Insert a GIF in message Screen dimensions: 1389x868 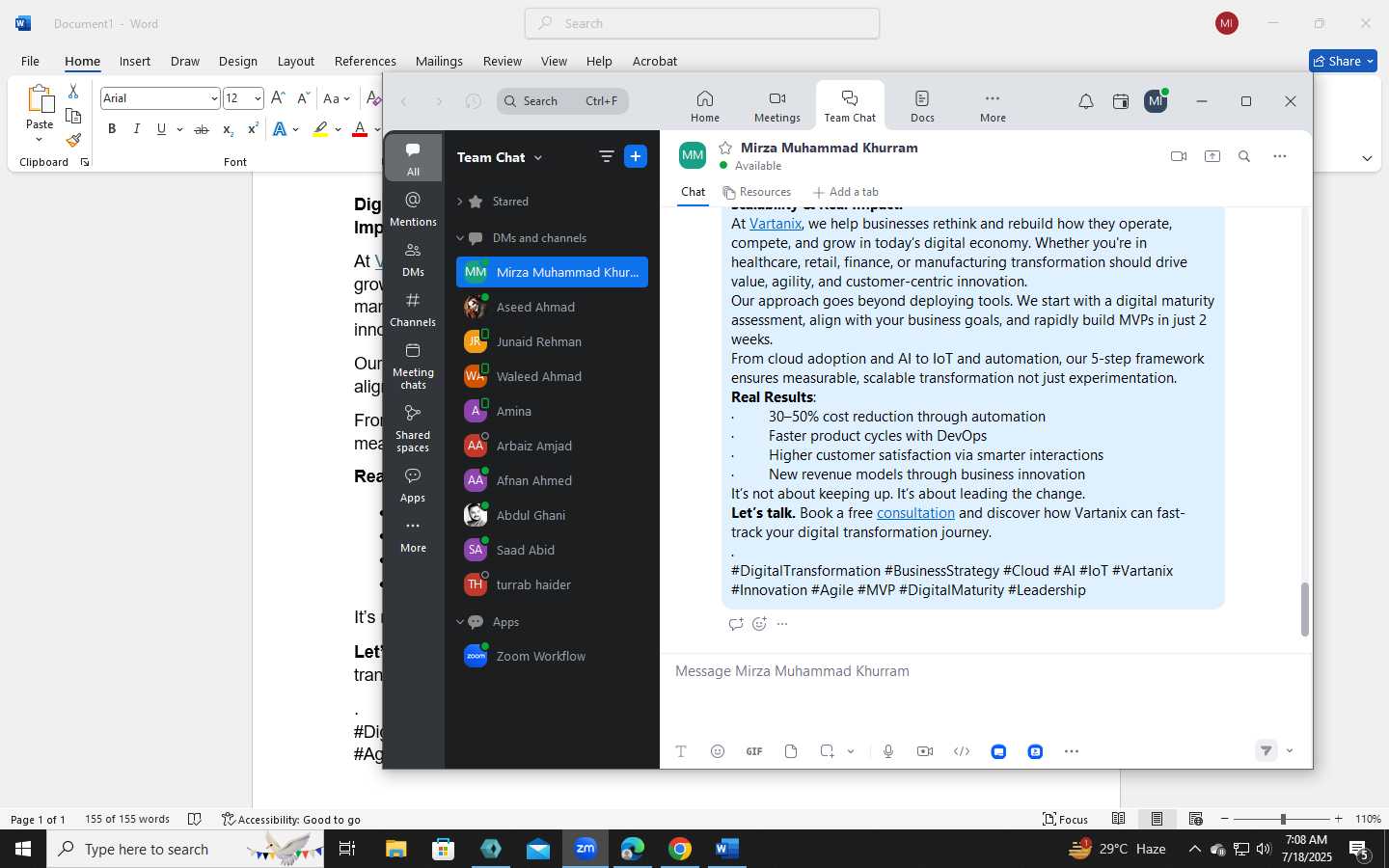754,751
